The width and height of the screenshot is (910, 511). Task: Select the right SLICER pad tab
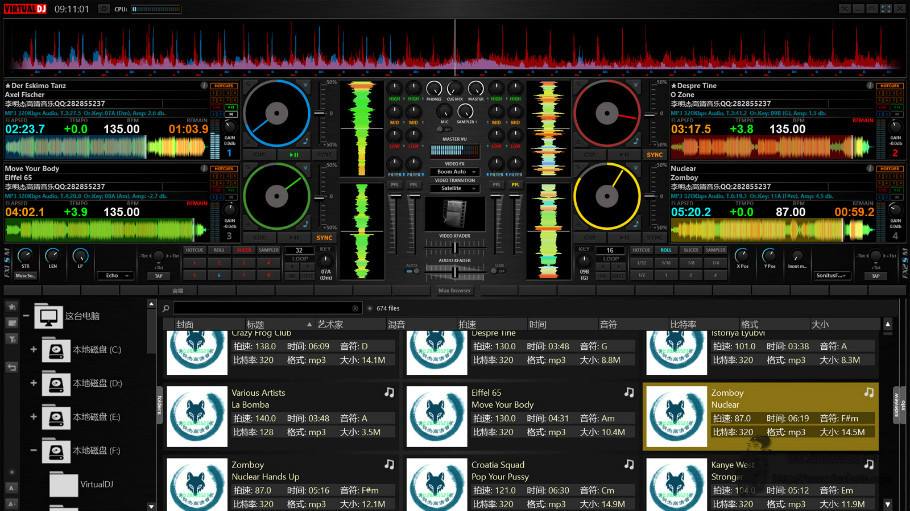coord(691,250)
